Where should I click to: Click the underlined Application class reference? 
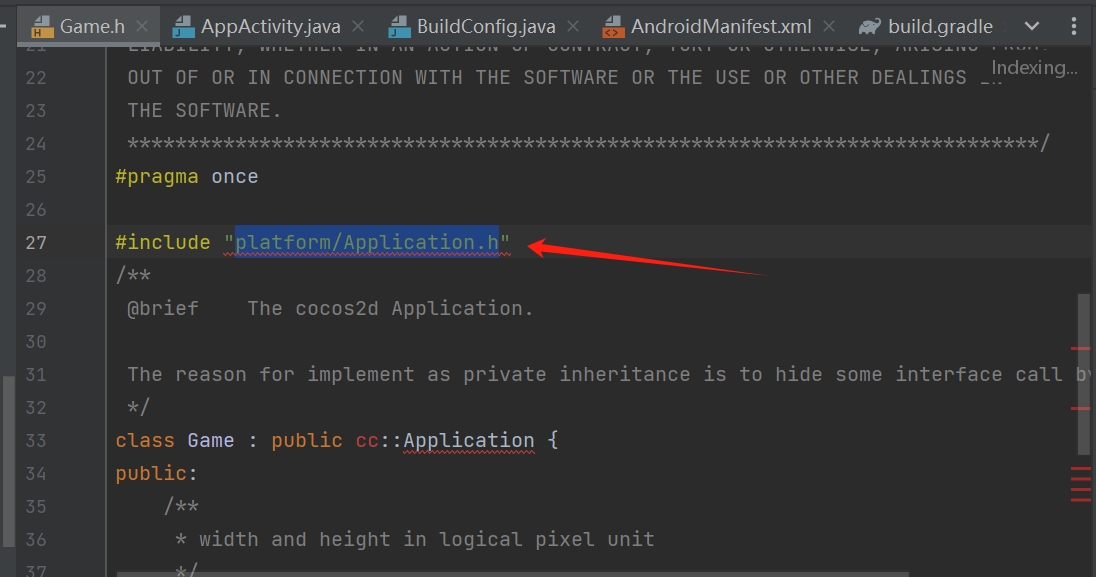(x=469, y=440)
